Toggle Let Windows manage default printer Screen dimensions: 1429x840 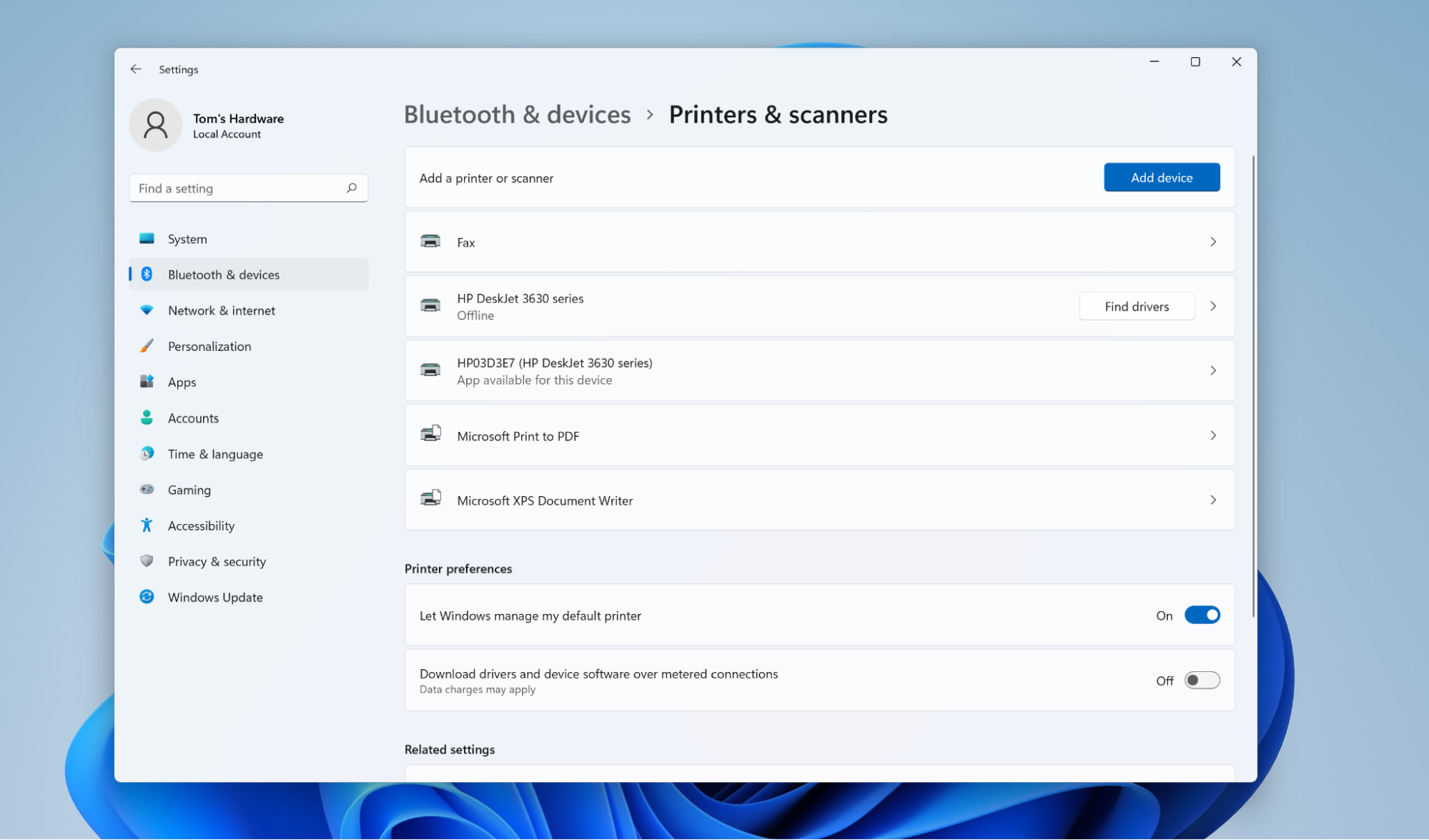tap(1201, 615)
